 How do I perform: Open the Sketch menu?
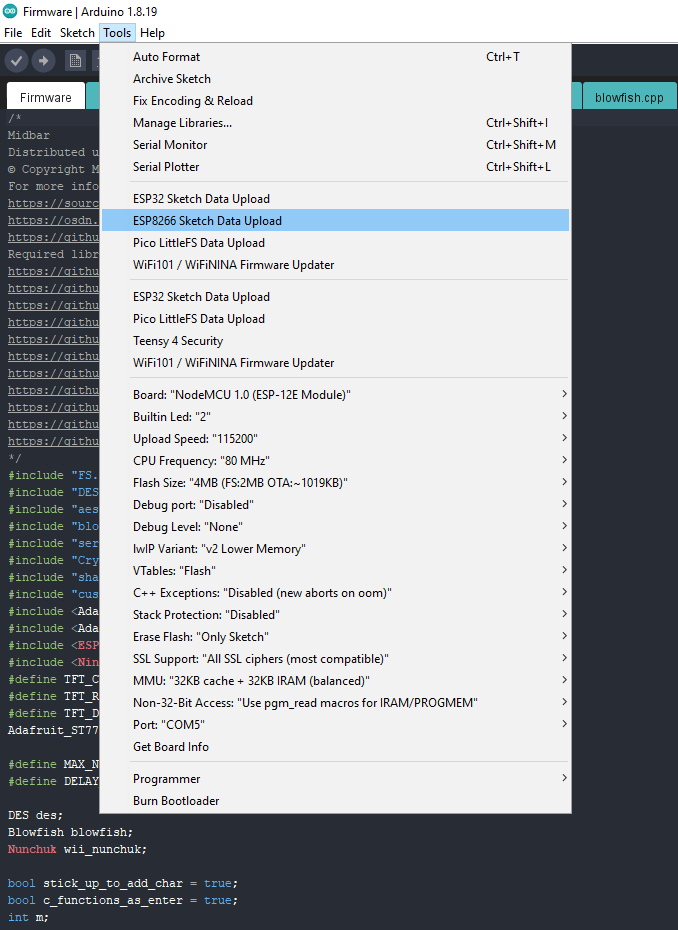(77, 33)
